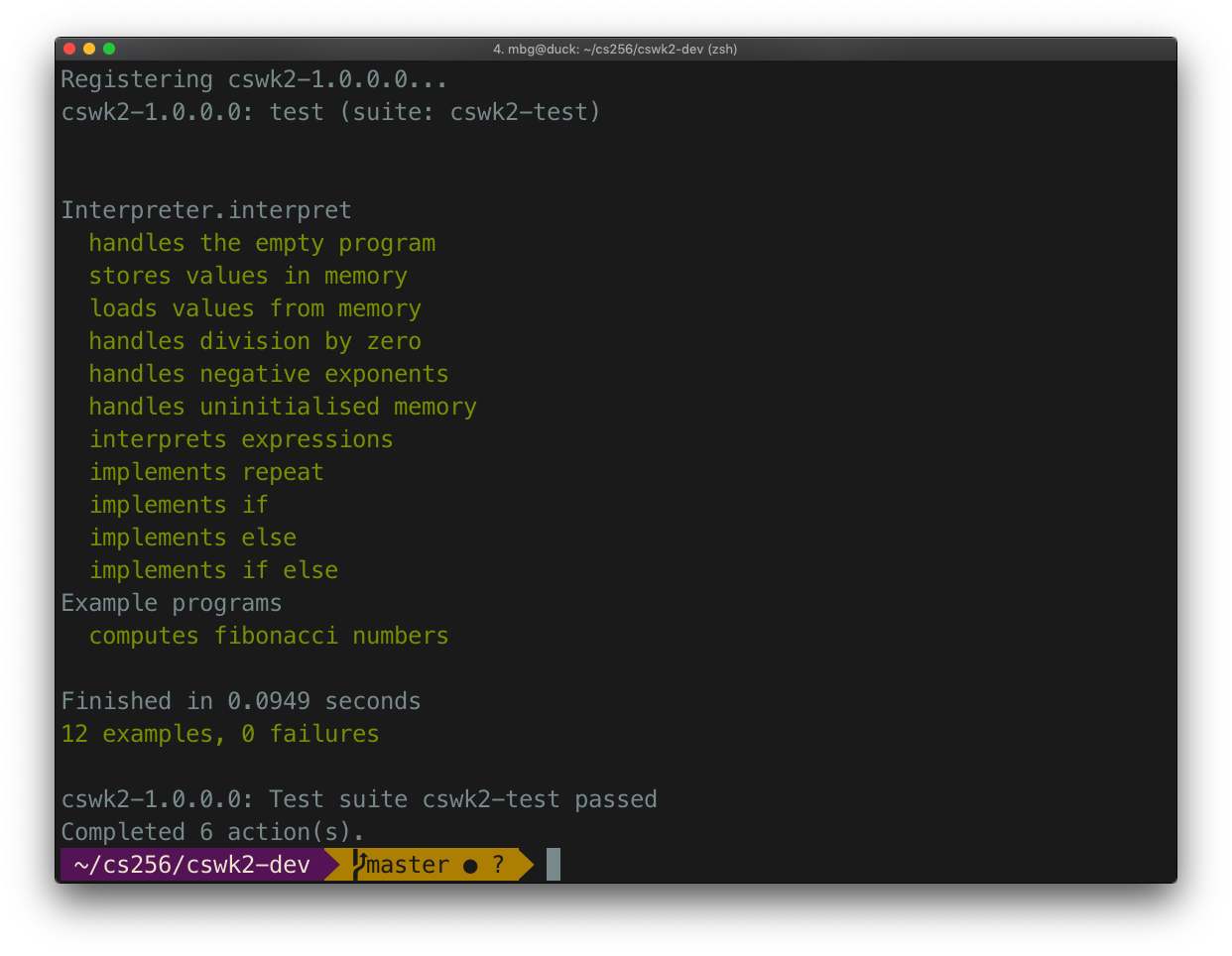Click the untracked question mark in prompt
The width and height of the screenshot is (1232, 956).
click(498, 865)
